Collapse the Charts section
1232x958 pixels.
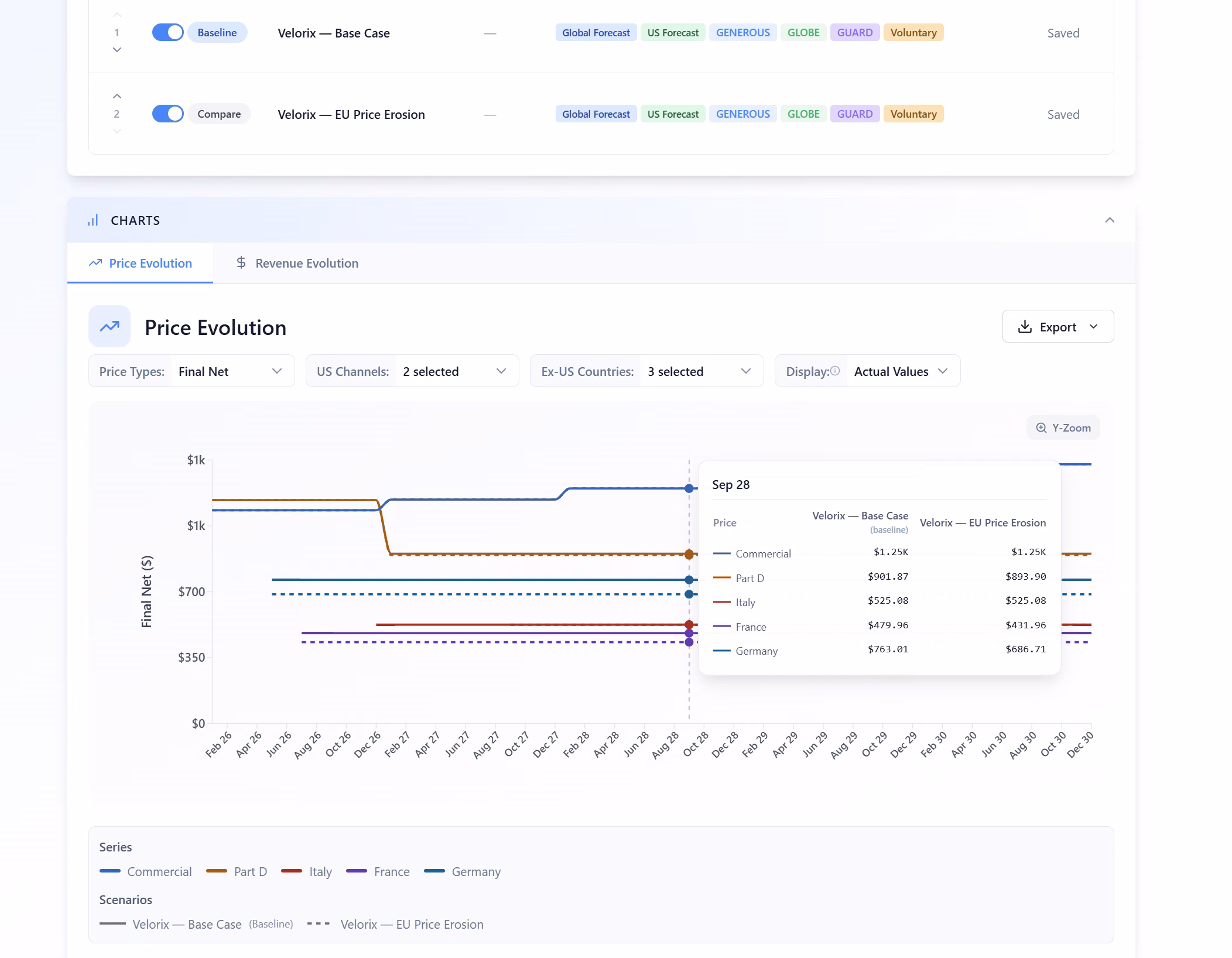(x=1110, y=220)
